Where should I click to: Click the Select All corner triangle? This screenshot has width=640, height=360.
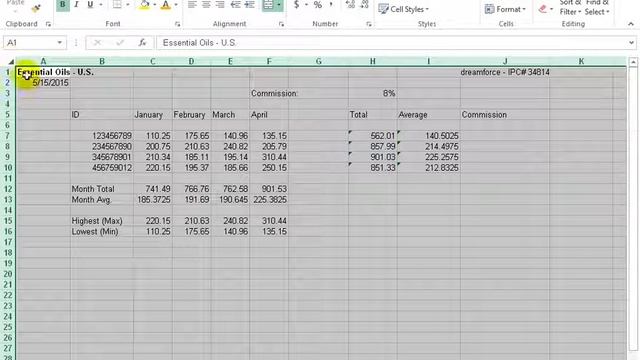[x=11, y=62]
